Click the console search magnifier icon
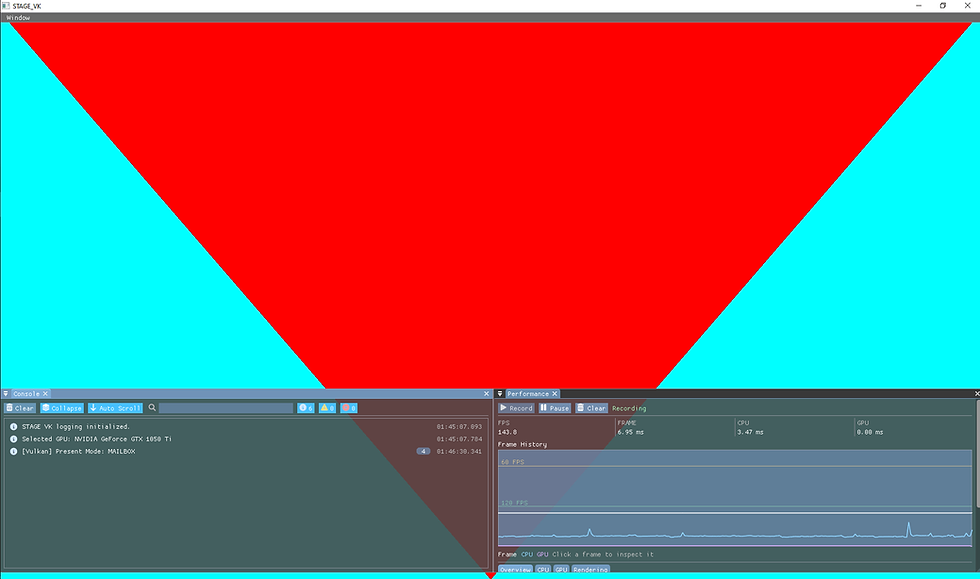The height and width of the screenshot is (579, 980). coord(152,408)
